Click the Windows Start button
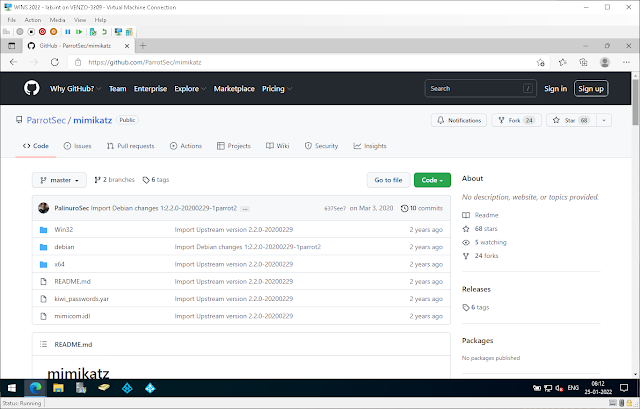This screenshot has height=409, width=640. tap(12, 388)
